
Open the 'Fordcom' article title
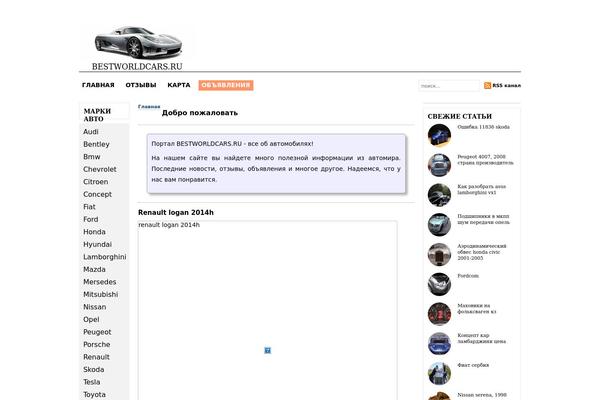468,276
